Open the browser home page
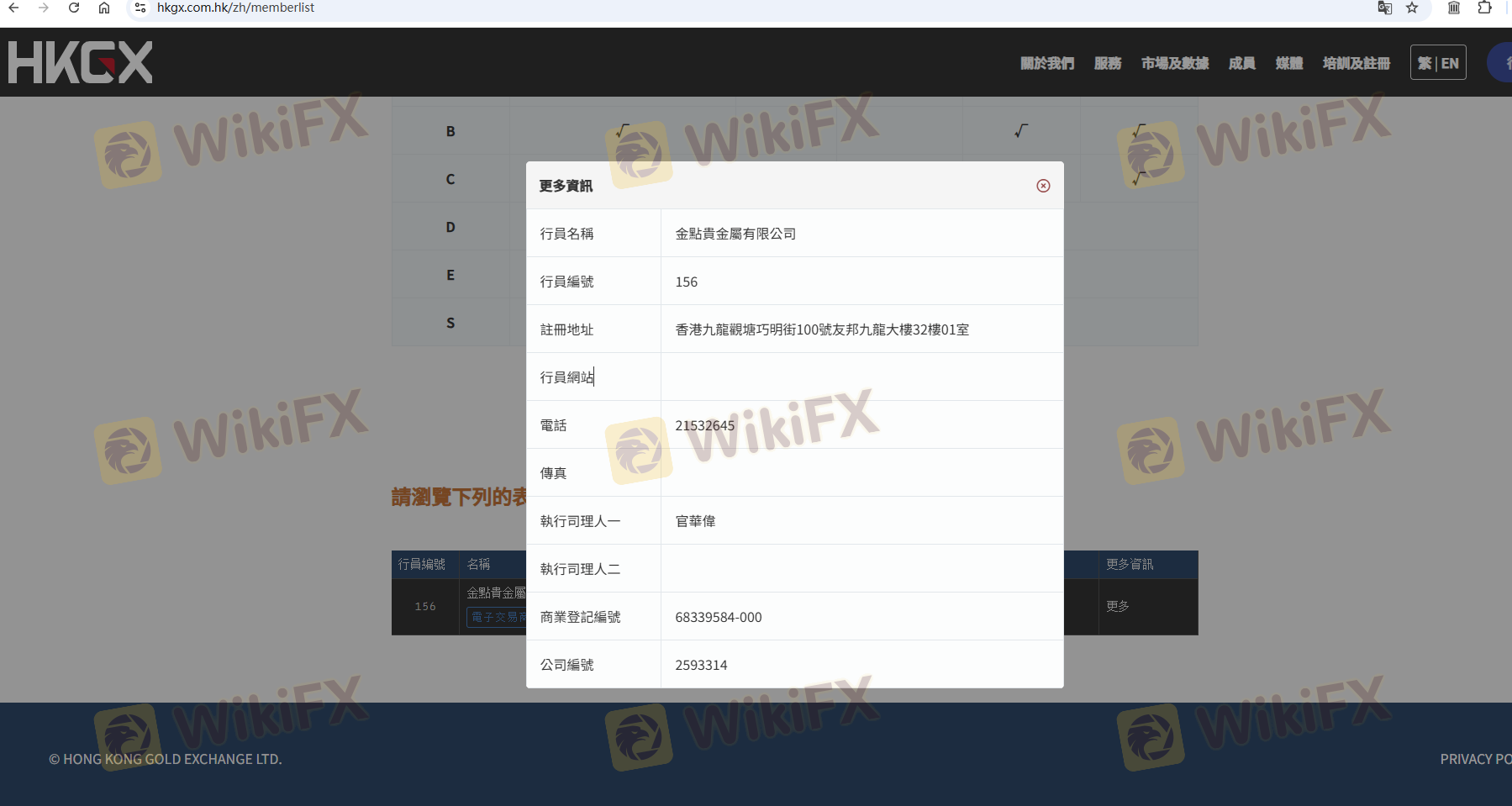Viewport: 1512px width, 806px height. (104, 8)
